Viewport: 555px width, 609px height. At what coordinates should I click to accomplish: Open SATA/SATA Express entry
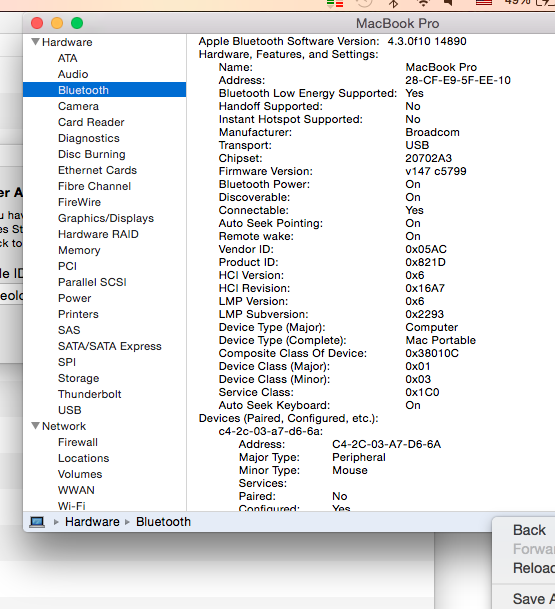point(110,346)
